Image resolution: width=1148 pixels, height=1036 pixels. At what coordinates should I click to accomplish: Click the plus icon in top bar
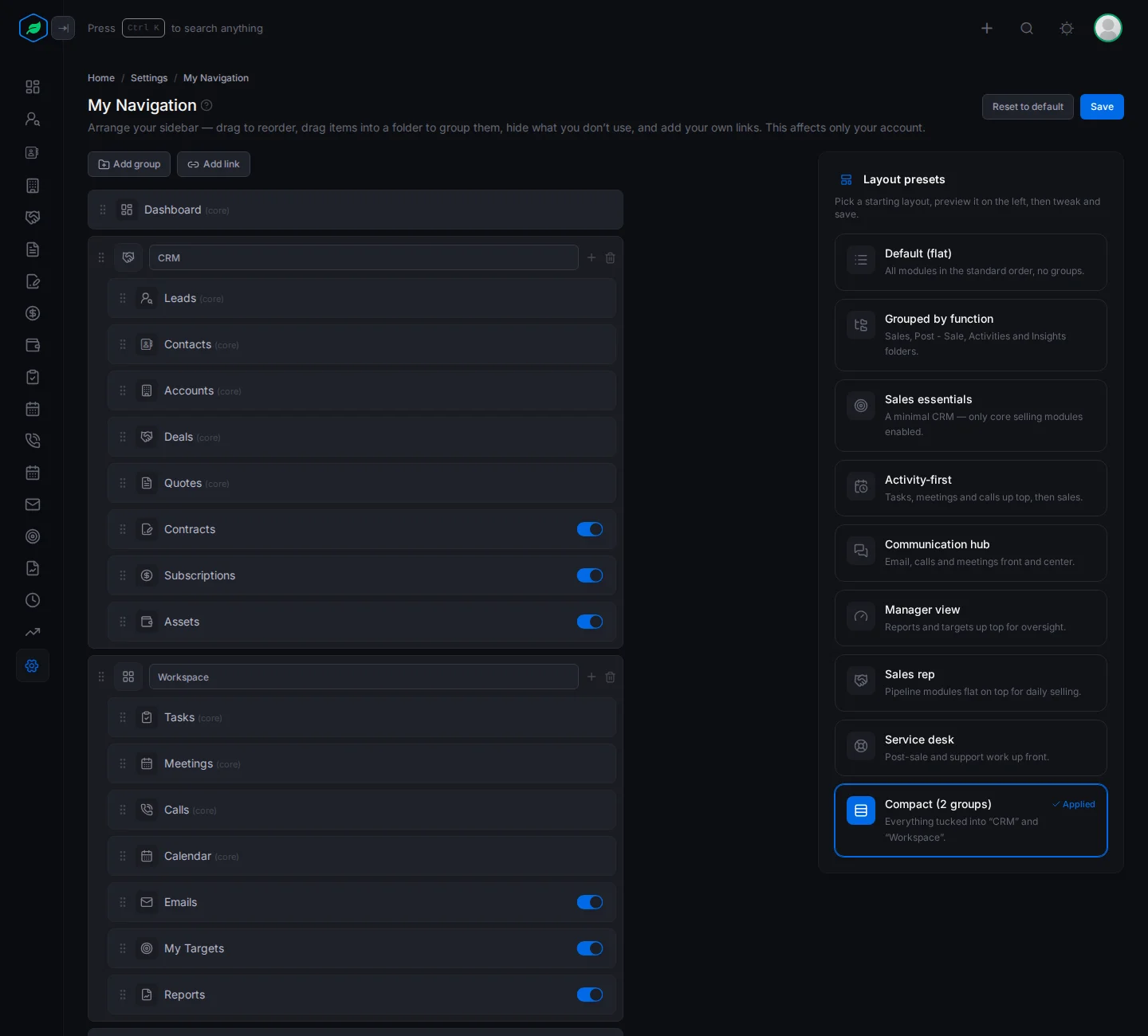tap(987, 29)
